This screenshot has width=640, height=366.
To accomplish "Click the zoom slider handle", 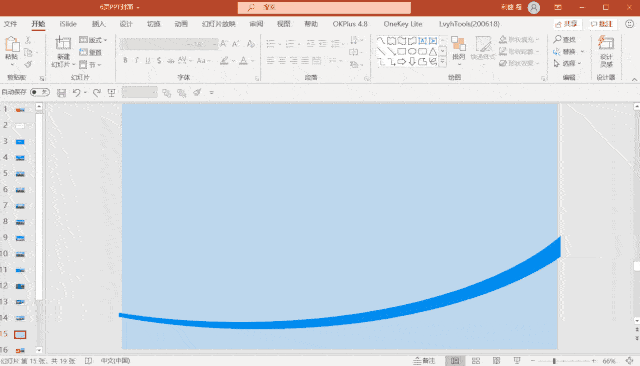I will (554, 361).
